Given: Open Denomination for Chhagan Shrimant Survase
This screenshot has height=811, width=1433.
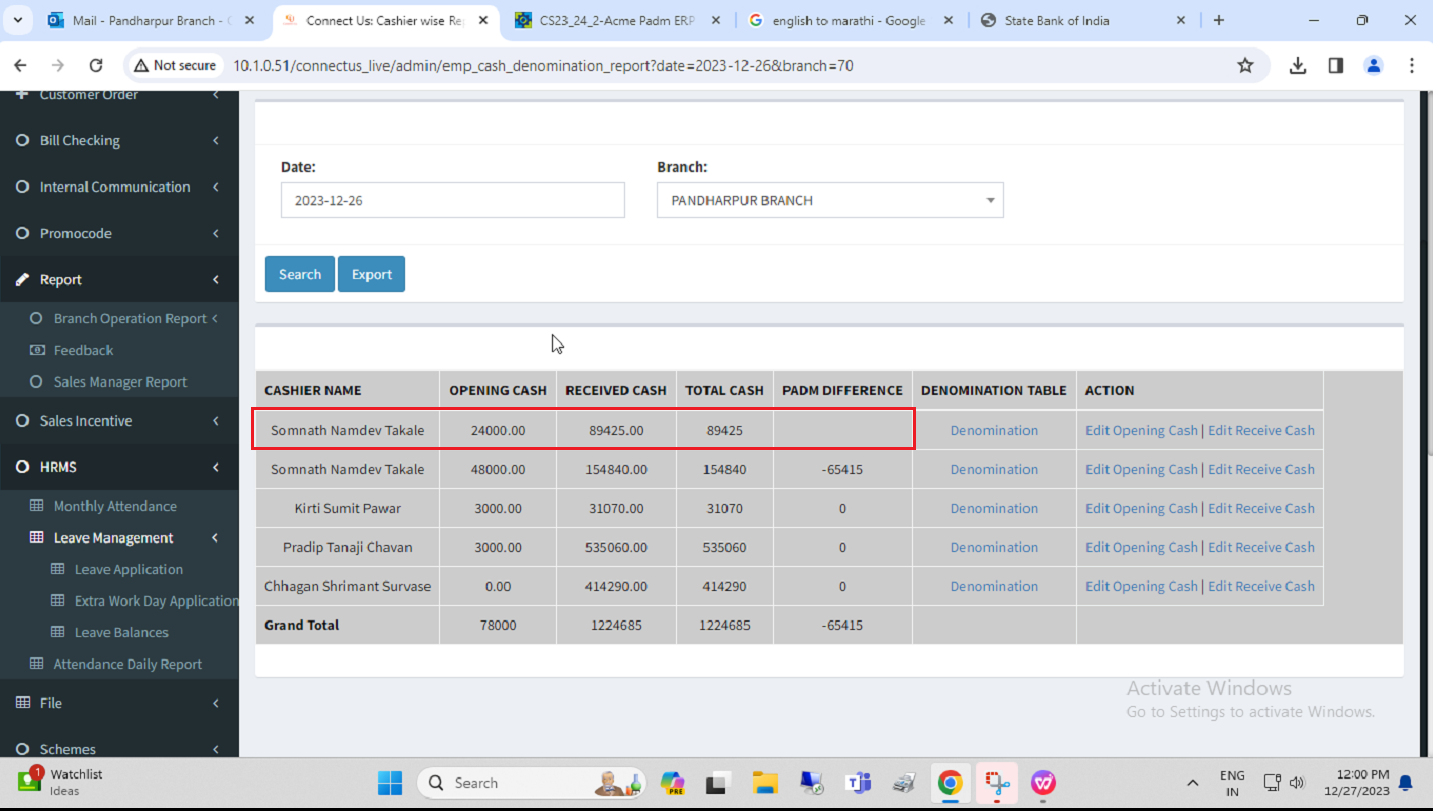Looking at the screenshot, I should coord(994,586).
